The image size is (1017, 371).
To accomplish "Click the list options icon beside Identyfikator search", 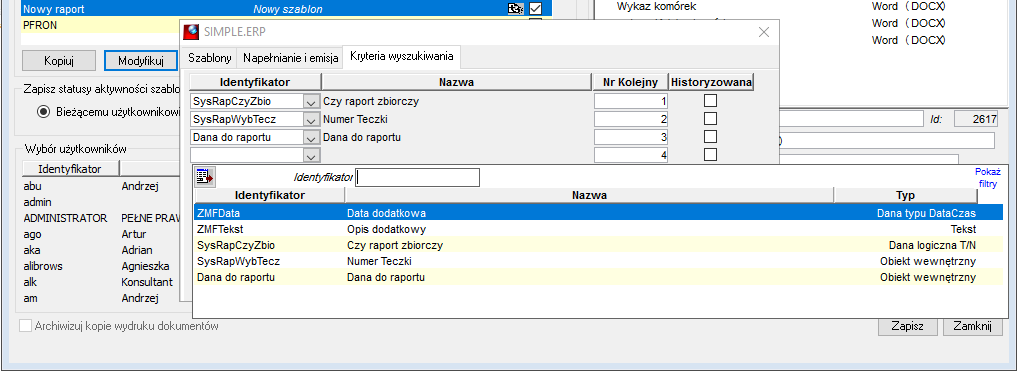I will click(x=206, y=177).
